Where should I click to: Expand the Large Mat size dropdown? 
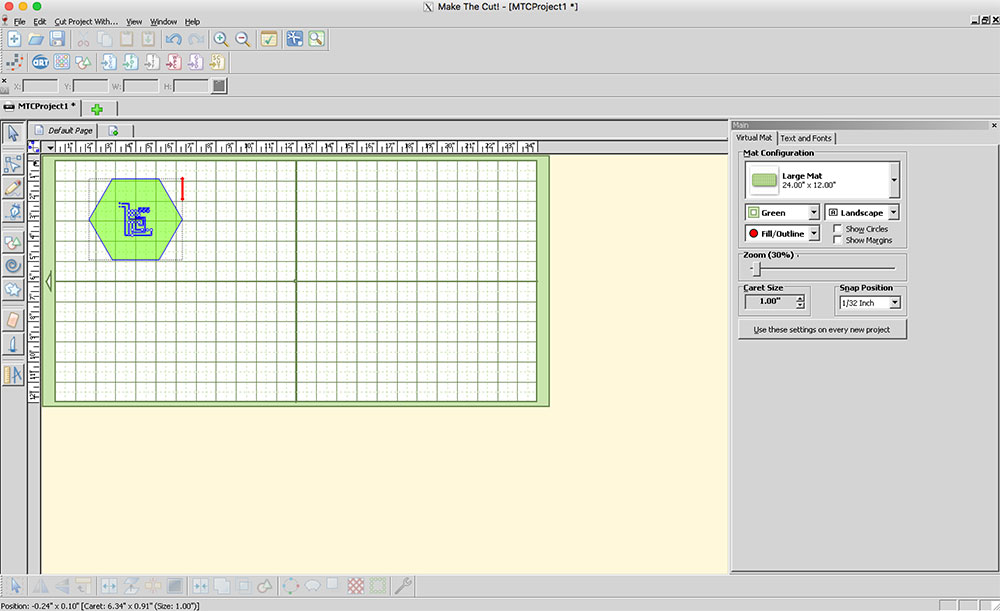click(893, 180)
